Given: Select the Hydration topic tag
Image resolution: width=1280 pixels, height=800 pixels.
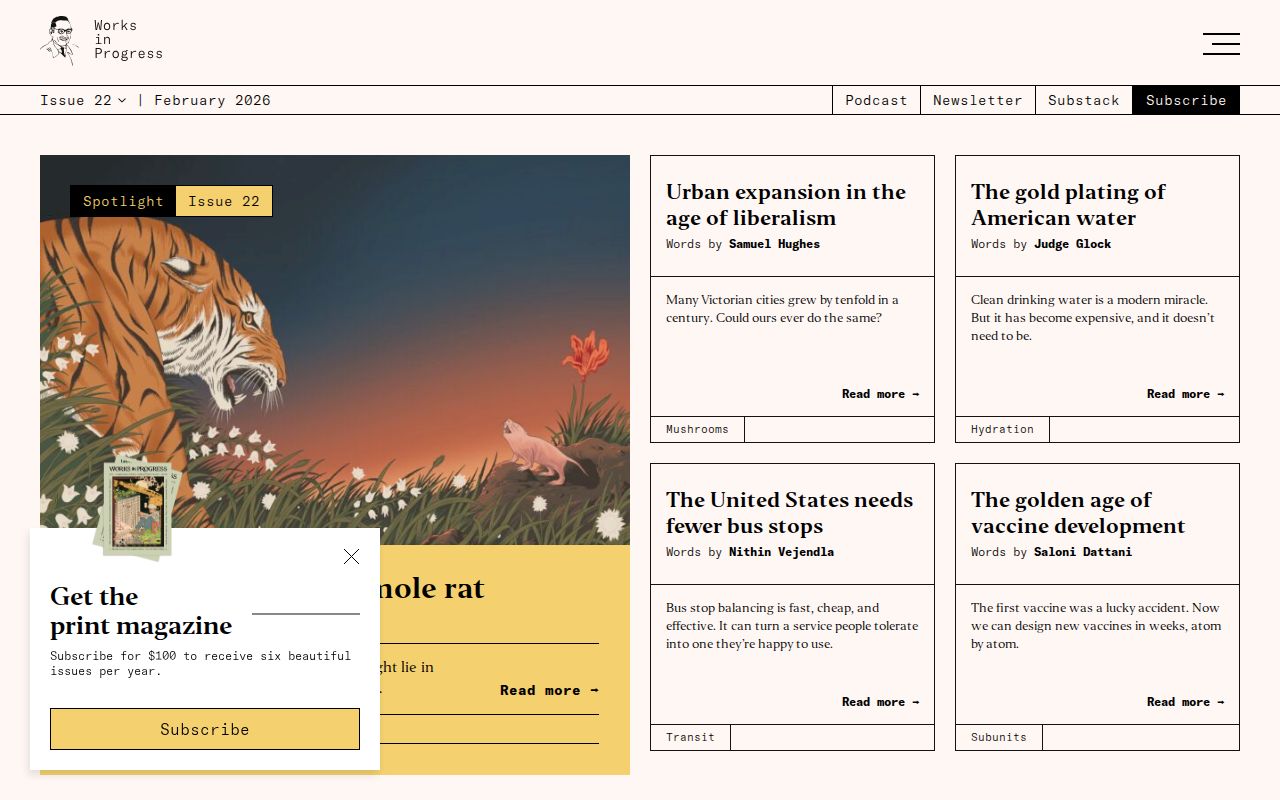Looking at the screenshot, I should (1002, 429).
